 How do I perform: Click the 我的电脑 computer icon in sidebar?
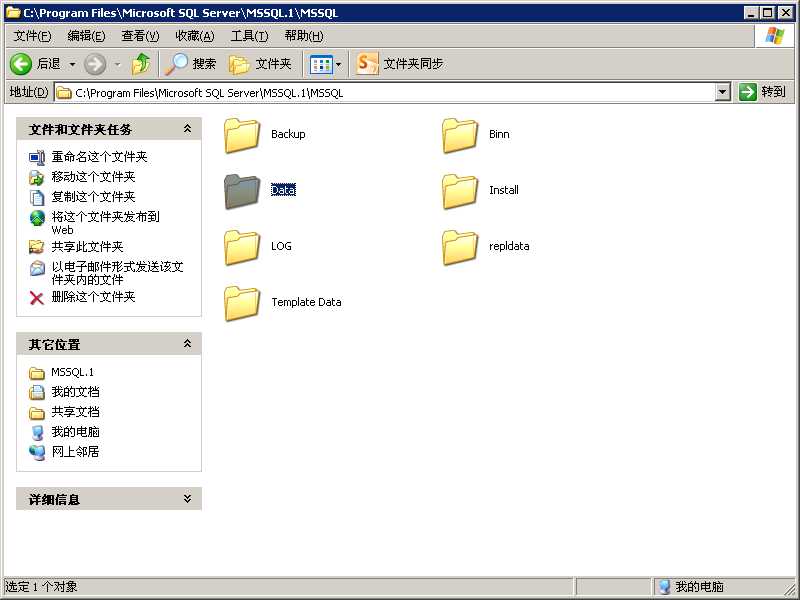[37, 433]
